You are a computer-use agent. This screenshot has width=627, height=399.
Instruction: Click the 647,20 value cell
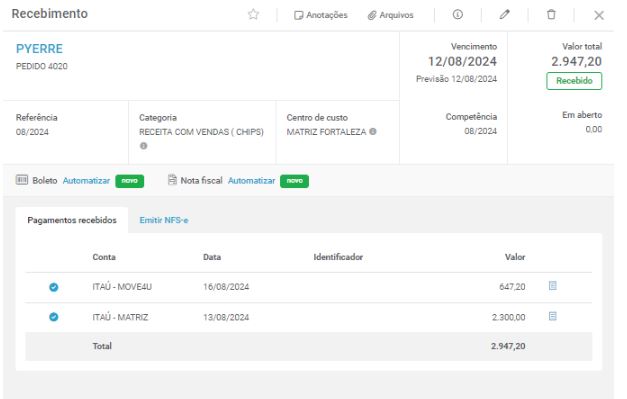tap(512, 287)
